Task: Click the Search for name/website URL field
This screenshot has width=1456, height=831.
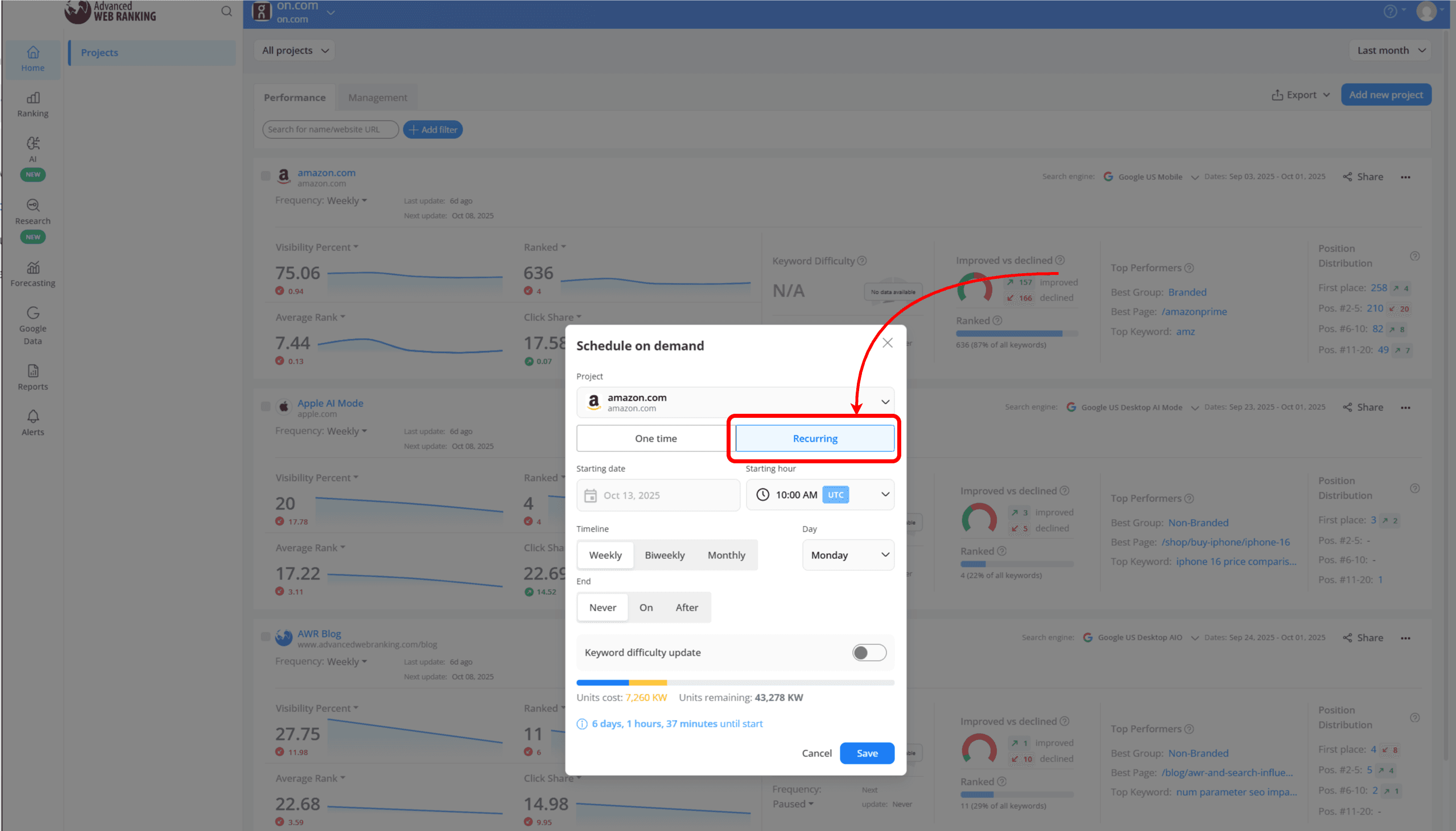Action: 331,130
